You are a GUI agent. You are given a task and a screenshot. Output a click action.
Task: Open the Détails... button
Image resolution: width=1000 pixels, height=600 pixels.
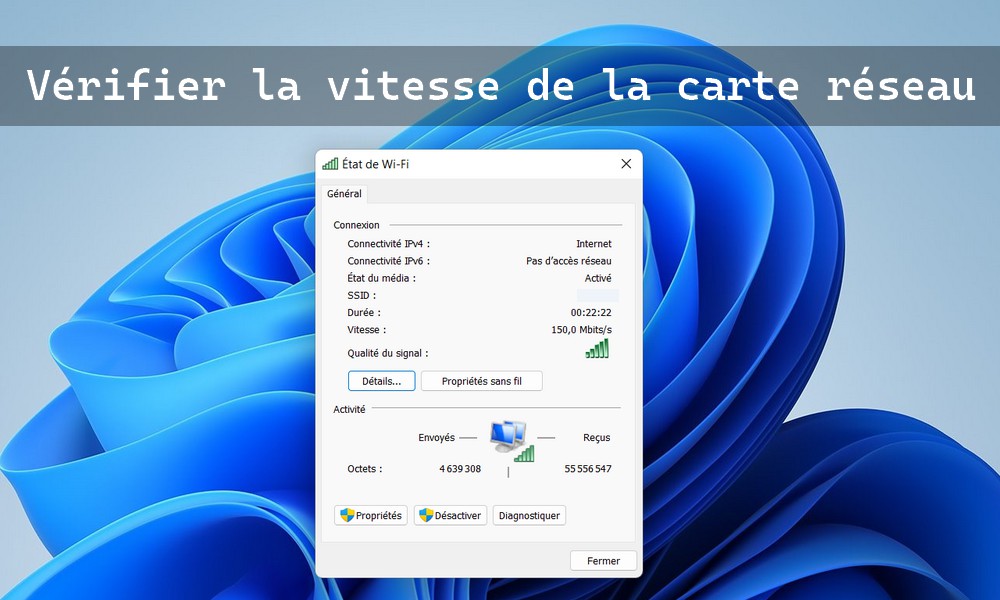pyautogui.click(x=381, y=381)
